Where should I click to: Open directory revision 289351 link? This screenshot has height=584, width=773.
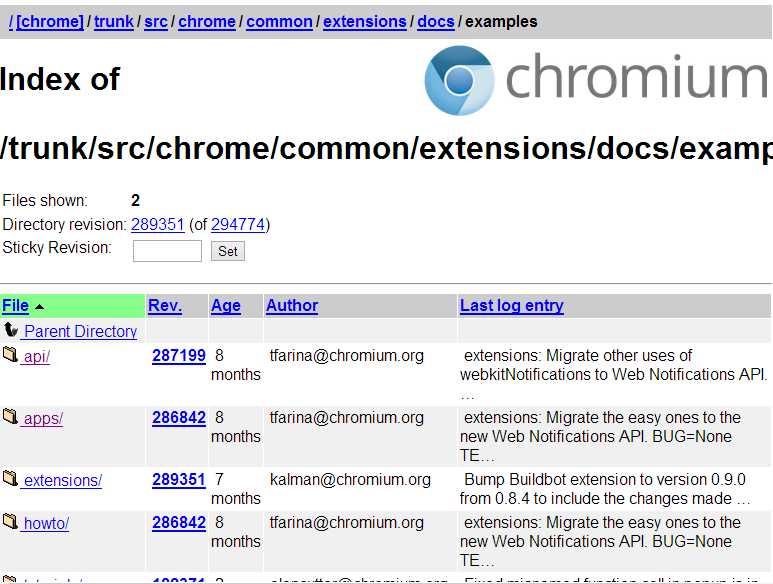158,225
